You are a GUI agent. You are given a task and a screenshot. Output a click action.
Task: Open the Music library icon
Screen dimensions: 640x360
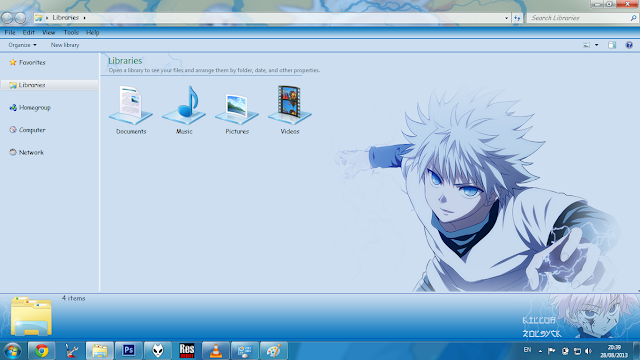pos(184,109)
